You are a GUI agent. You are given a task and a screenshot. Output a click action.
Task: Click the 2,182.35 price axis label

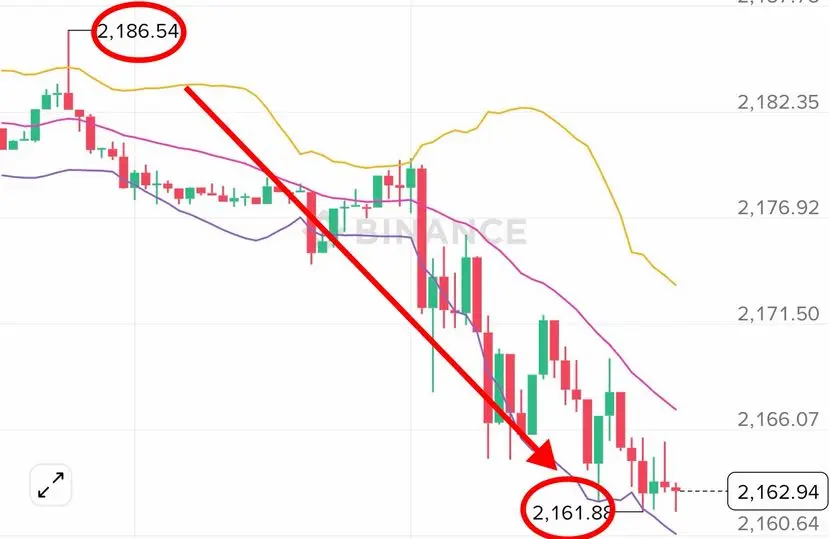(x=778, y=102)
